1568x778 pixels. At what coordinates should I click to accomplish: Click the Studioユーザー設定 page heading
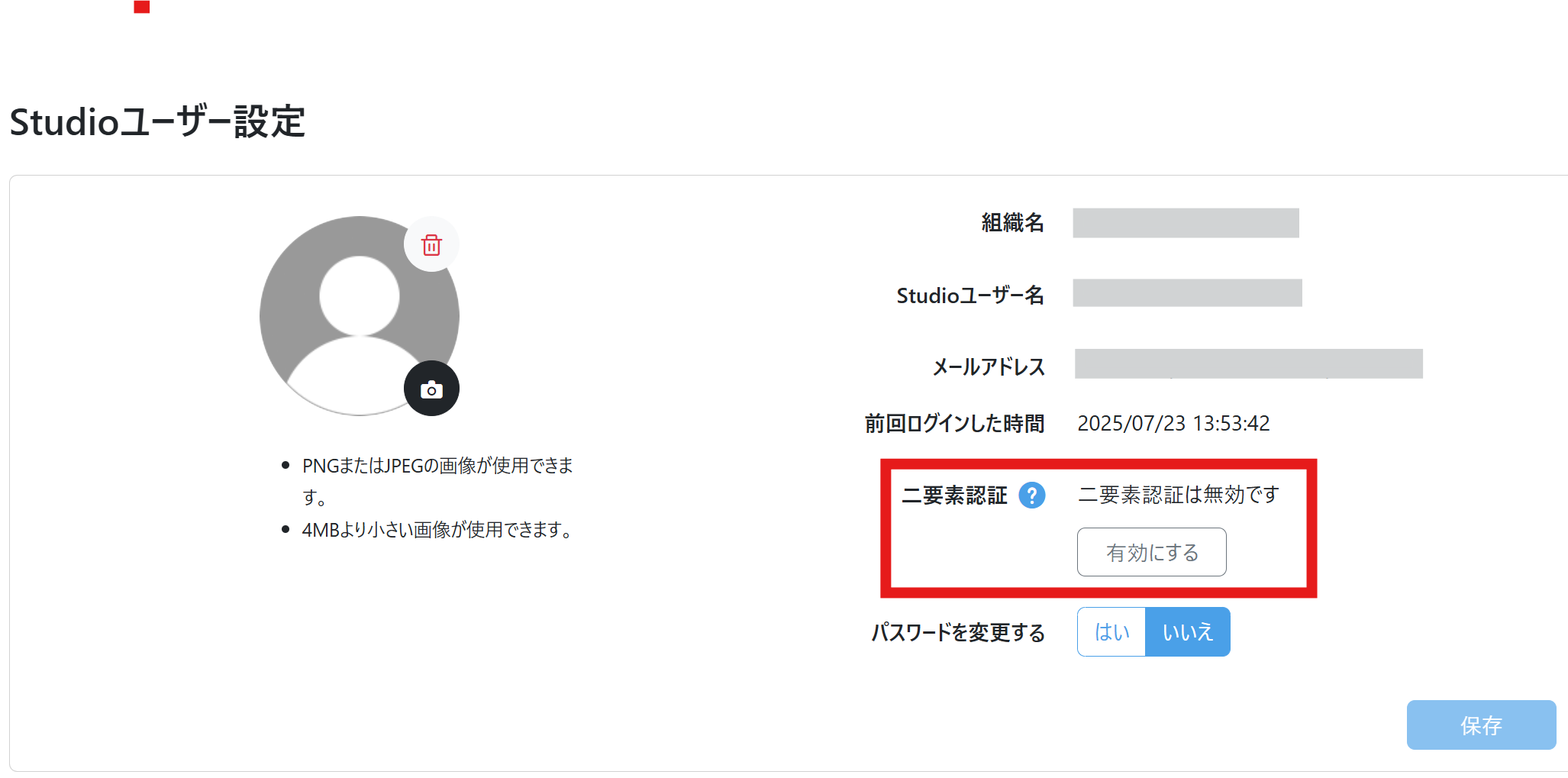click(157, 122)
